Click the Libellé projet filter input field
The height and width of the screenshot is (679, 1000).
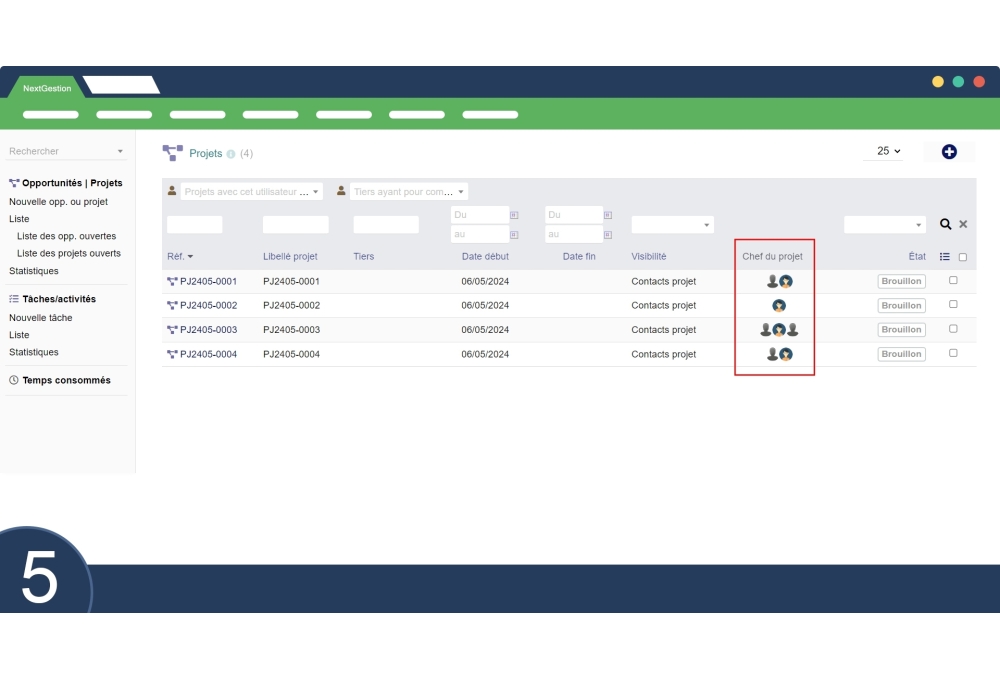click(x=295, y=225)
